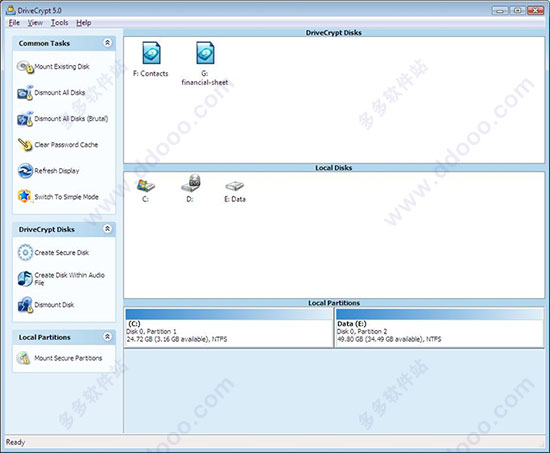
Task: Click the Create Disk Within Audio File icon
Action: coord(25,279)
